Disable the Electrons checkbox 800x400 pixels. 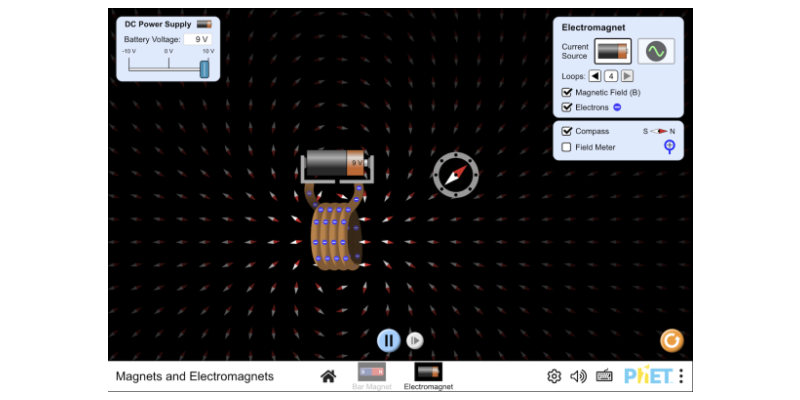pos(568,107)
